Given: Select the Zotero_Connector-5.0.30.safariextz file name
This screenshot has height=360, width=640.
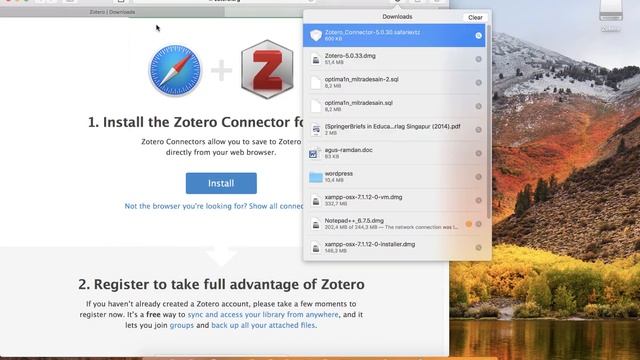Looking at the screenshot, I should tap(372, 32).
